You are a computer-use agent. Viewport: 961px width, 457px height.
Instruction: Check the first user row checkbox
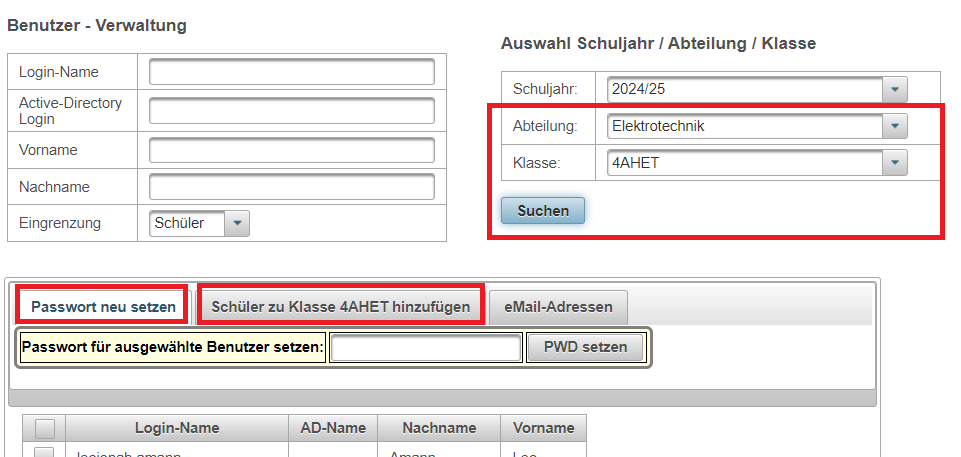click(45, 453)
